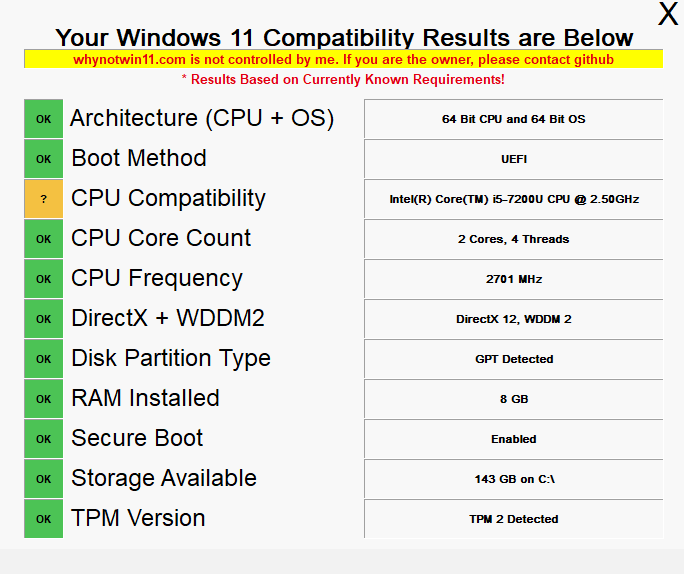Click the TPM Version OK indicator

pyautogui.click(x=43, y=519)
